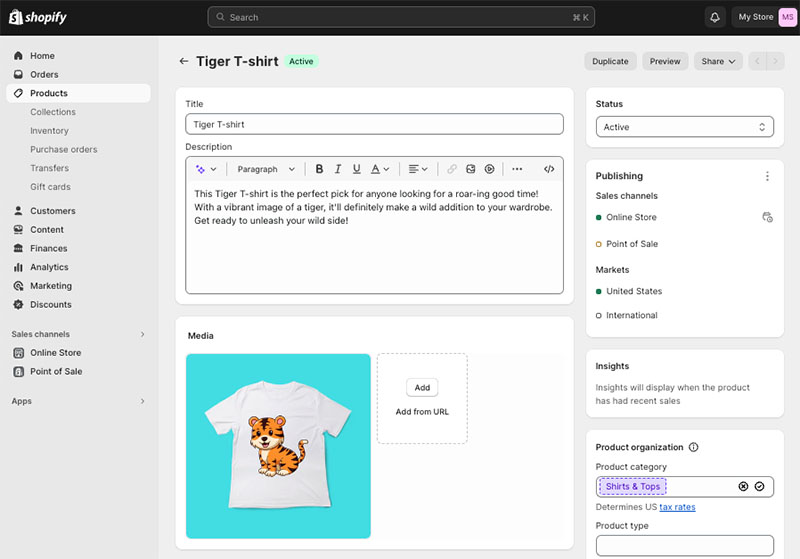
Task: Open the Paragraph style dropdown
Action: pos(266,169)
